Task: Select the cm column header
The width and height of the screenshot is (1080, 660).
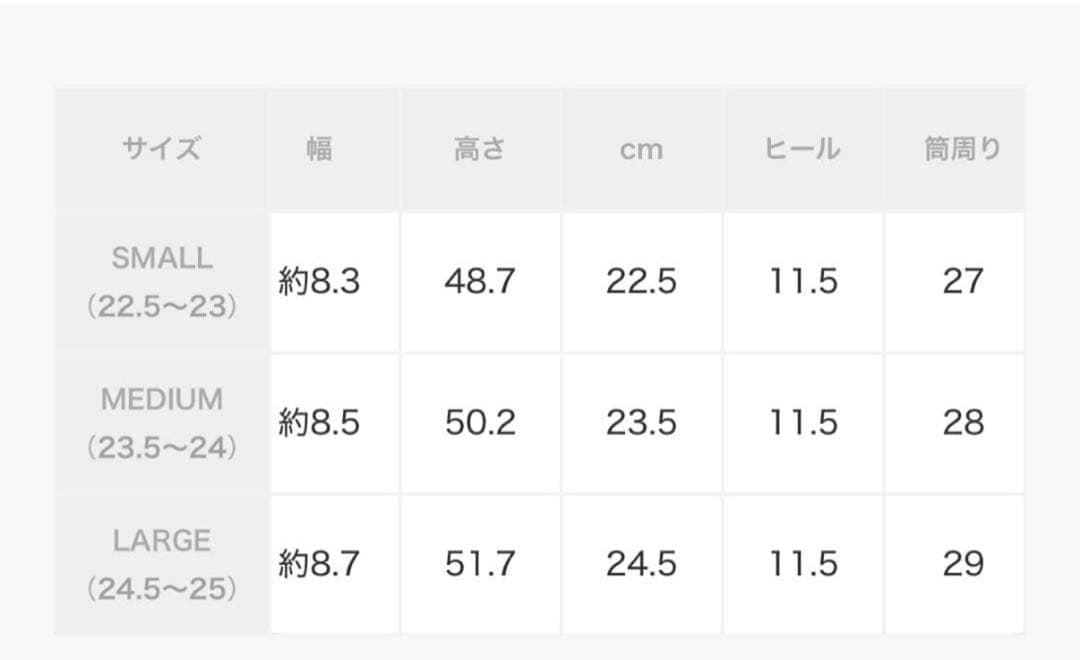Action: 641,150
